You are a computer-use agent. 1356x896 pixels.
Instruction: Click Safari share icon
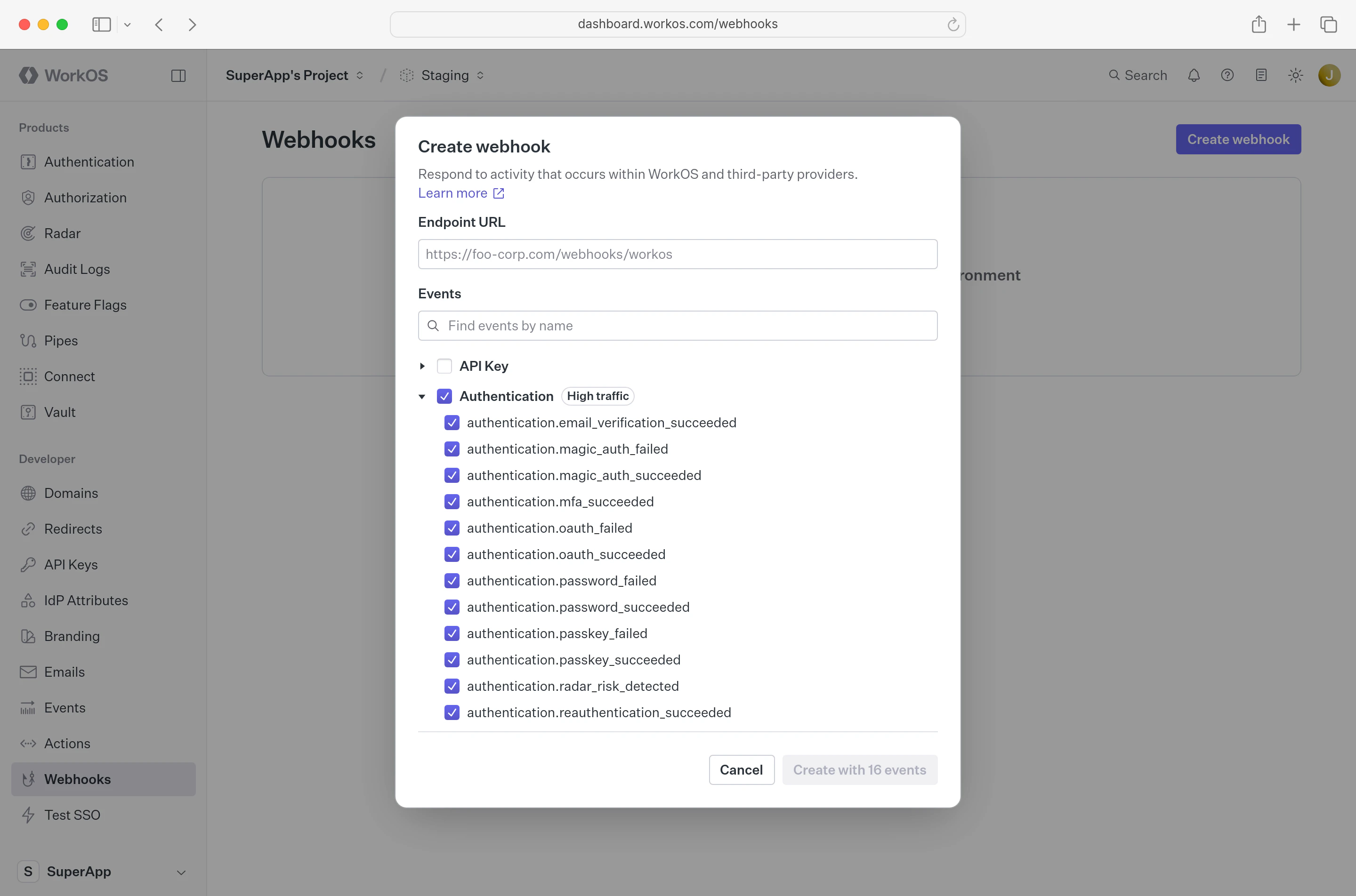pyautogui.click(x=1259, y=24)
